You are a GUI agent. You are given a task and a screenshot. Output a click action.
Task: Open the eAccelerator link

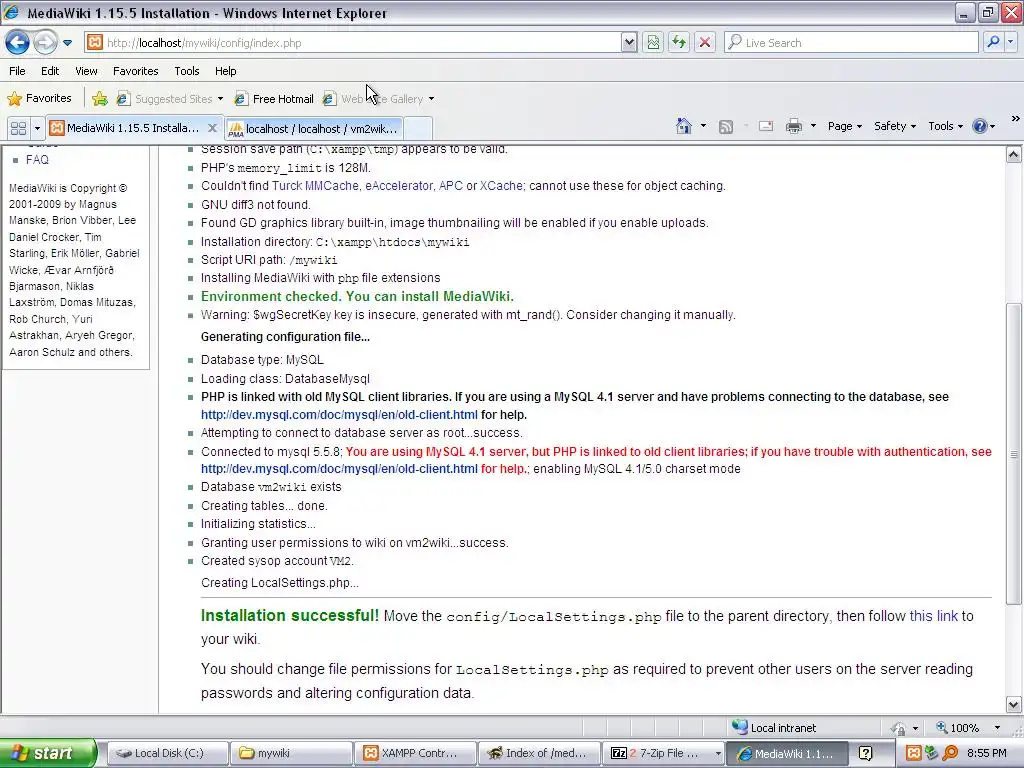[x=399, y=186]
